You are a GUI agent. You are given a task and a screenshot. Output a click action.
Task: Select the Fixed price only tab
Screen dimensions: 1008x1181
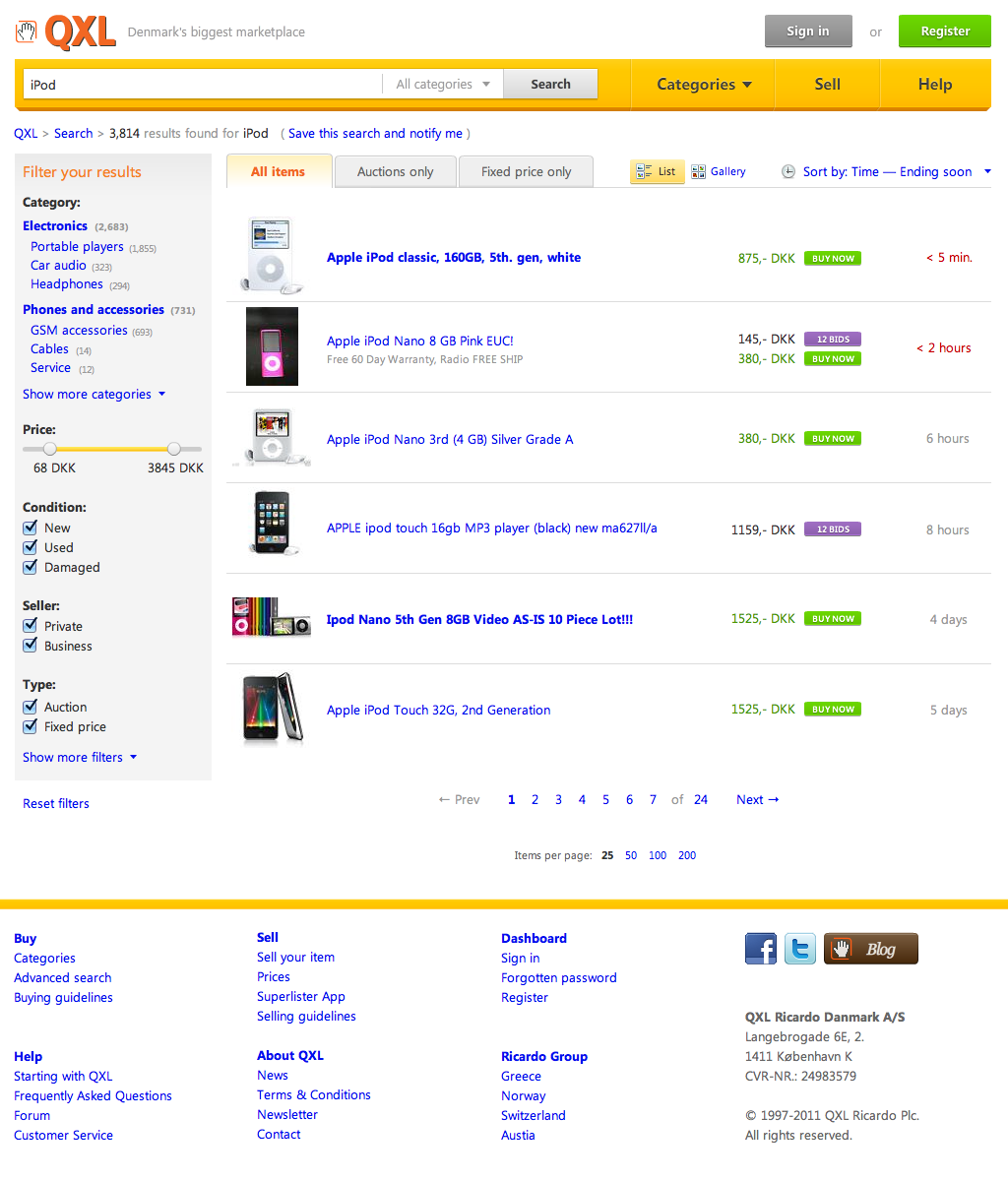pos(526,171)
